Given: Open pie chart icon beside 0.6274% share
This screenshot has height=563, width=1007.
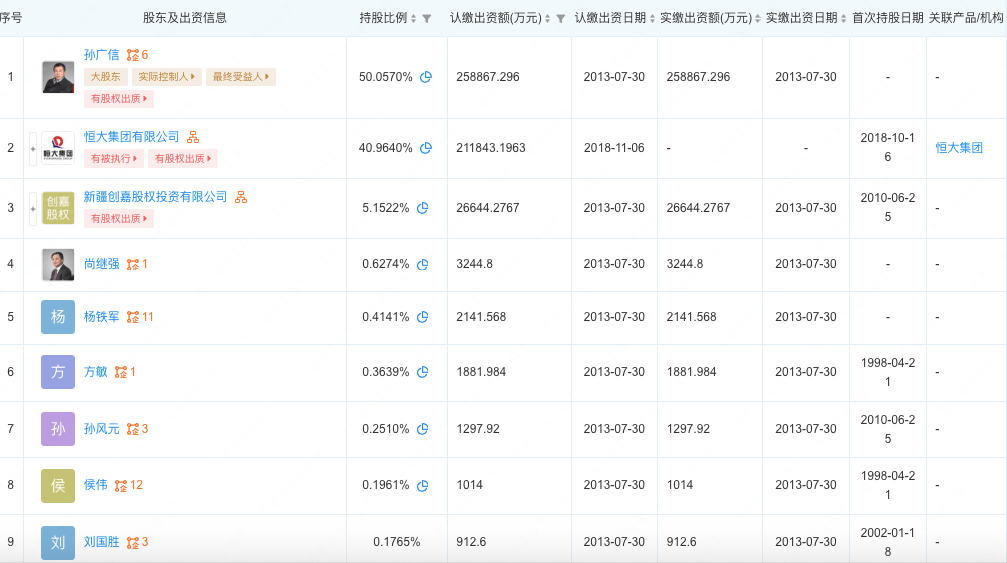Looking at the screenshot, I should [x=423, y=264].
